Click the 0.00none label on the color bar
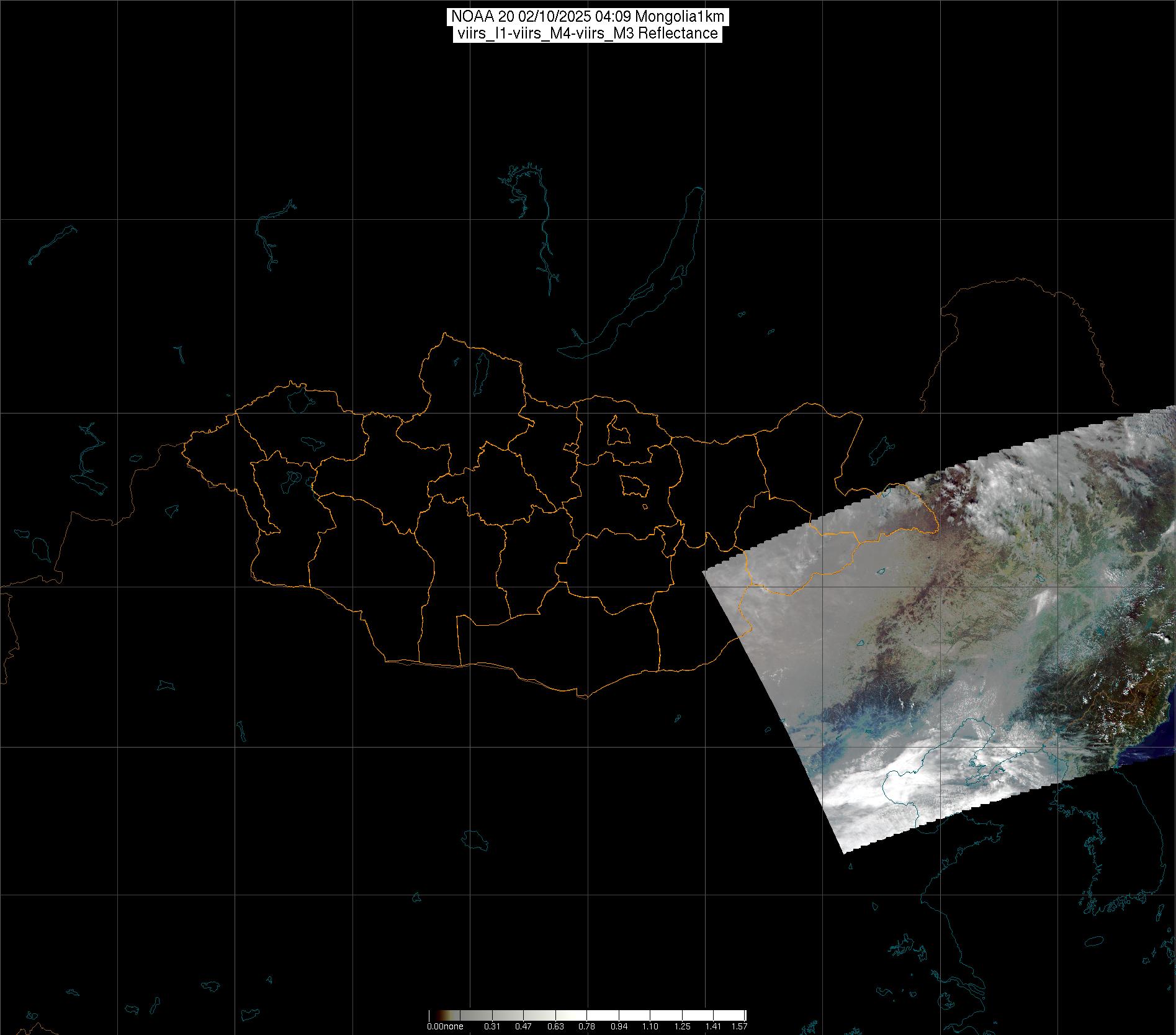 click(x=445, y=1026)
